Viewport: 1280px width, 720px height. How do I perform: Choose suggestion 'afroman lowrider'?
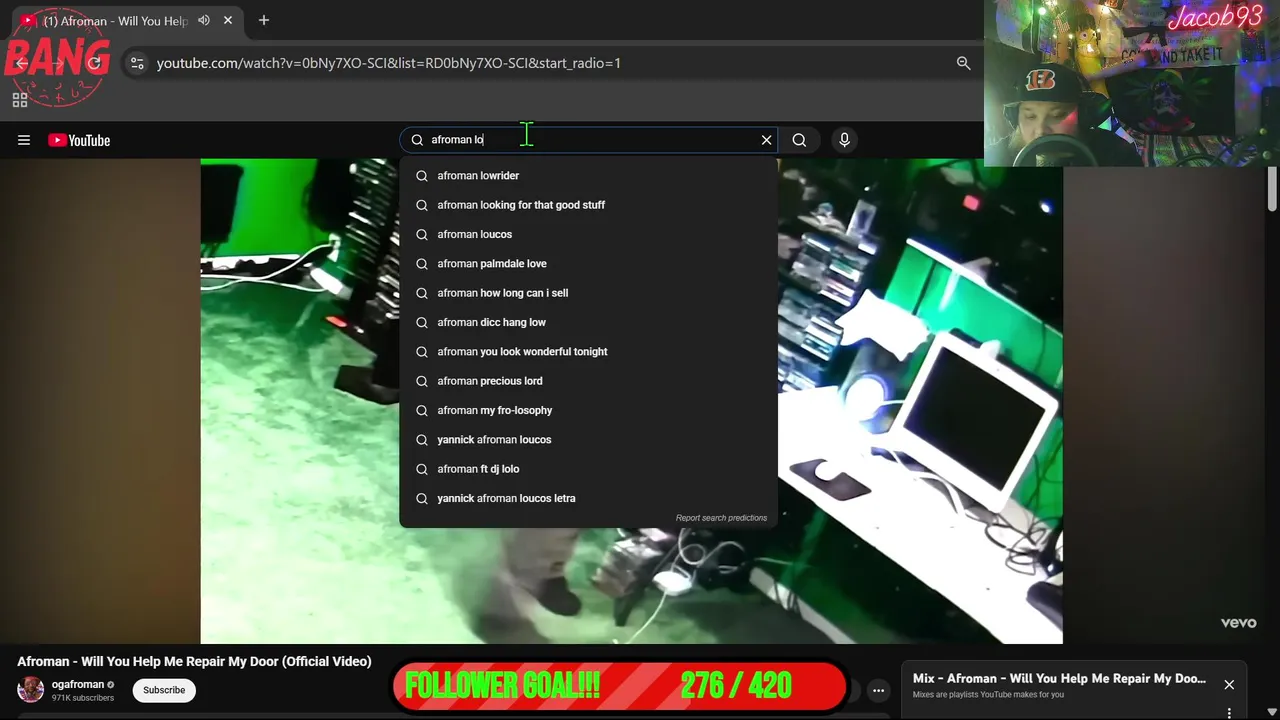click(x=588, y=176)
